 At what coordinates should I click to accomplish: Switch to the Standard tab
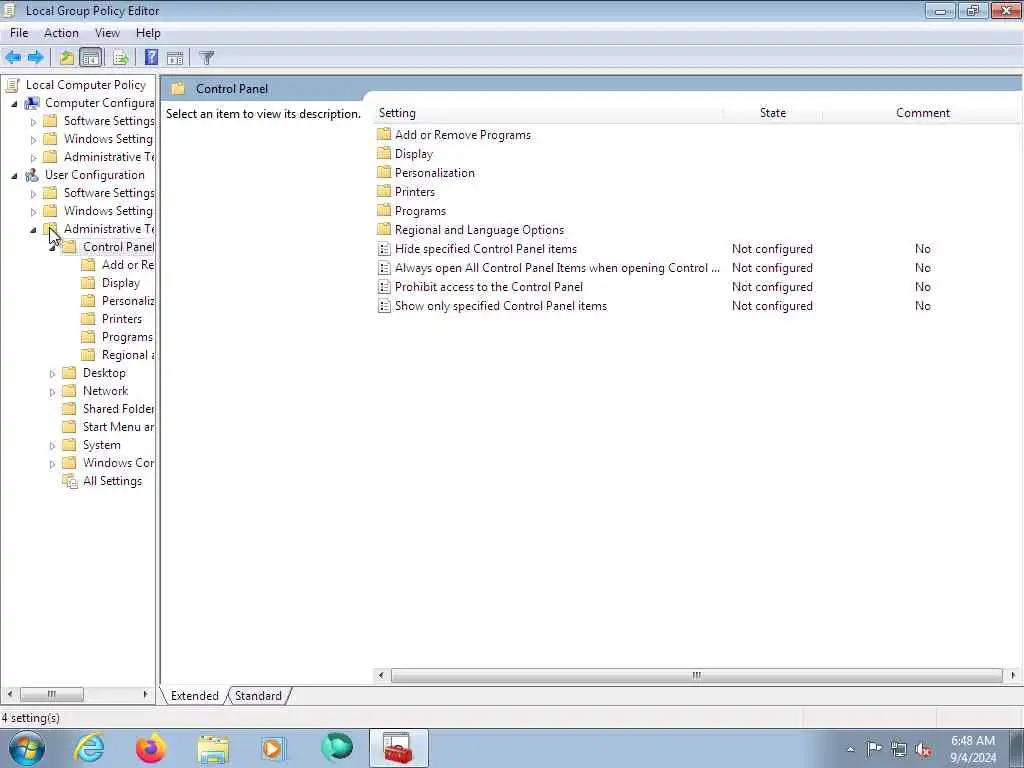(x=258, y=696)
